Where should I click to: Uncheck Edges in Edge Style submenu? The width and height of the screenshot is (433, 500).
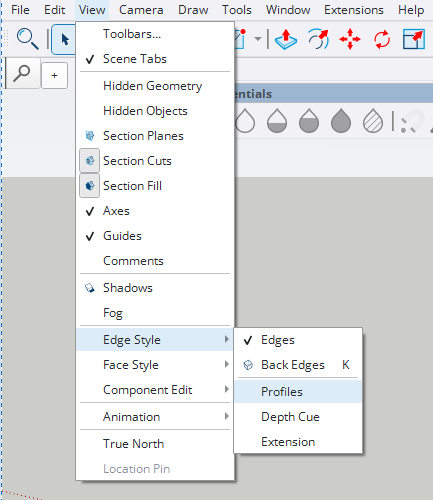[298, 340]
